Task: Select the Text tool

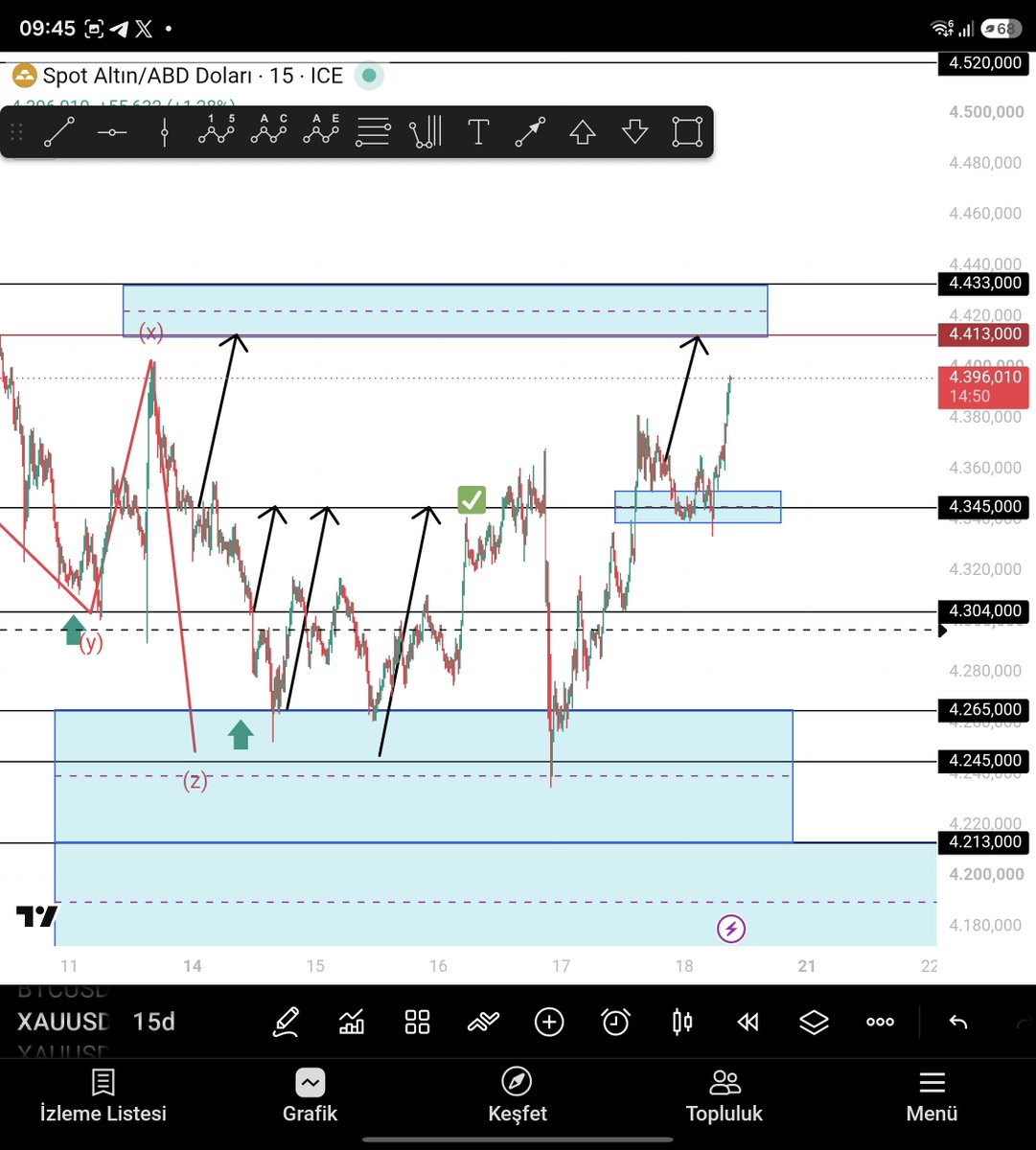Action: 478,131
